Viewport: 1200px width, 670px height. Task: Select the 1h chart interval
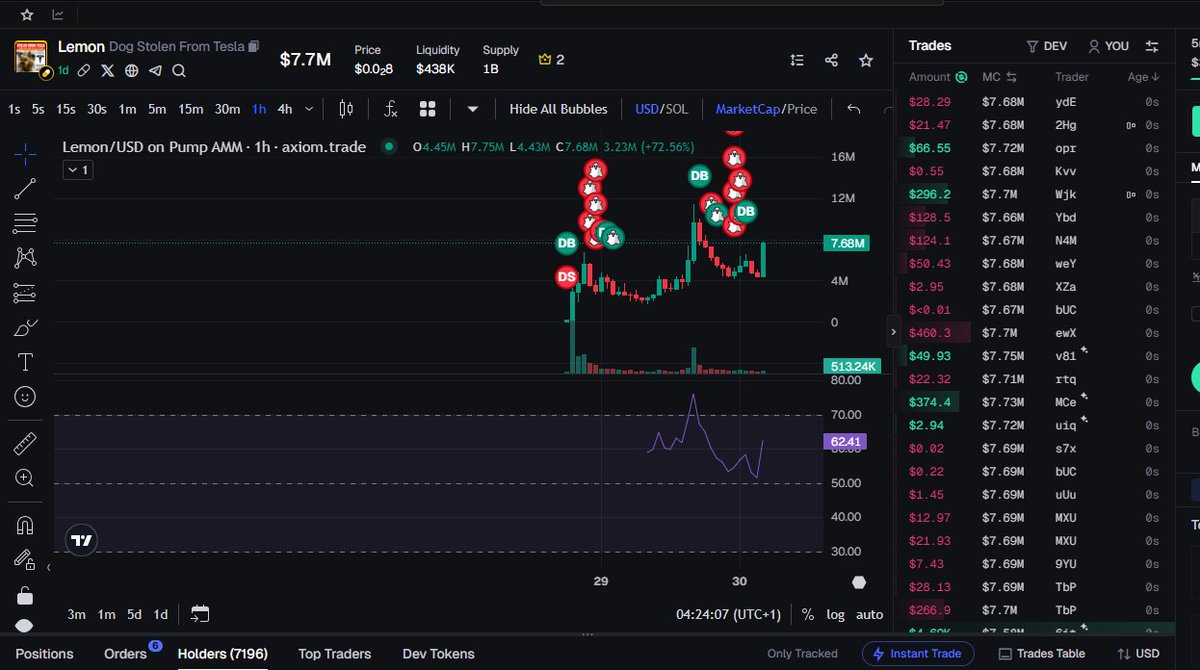tap(259, 109)
